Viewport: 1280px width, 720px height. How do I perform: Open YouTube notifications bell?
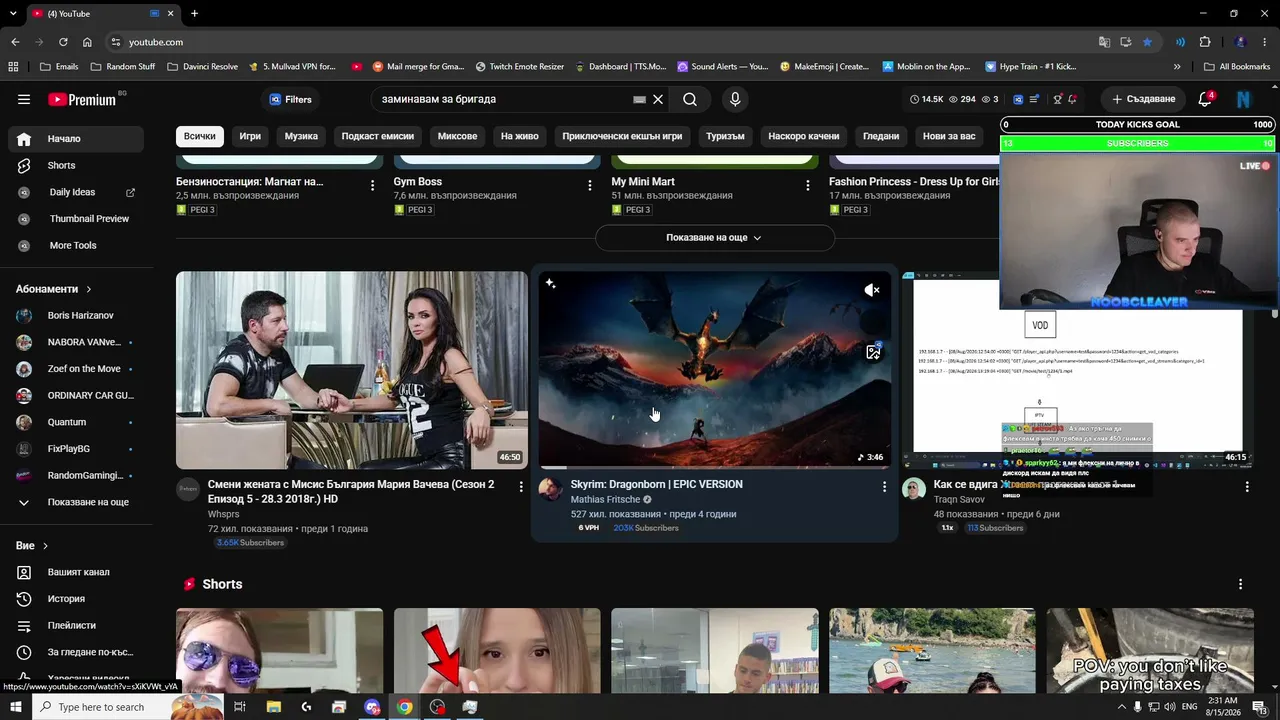point(1205,99)
